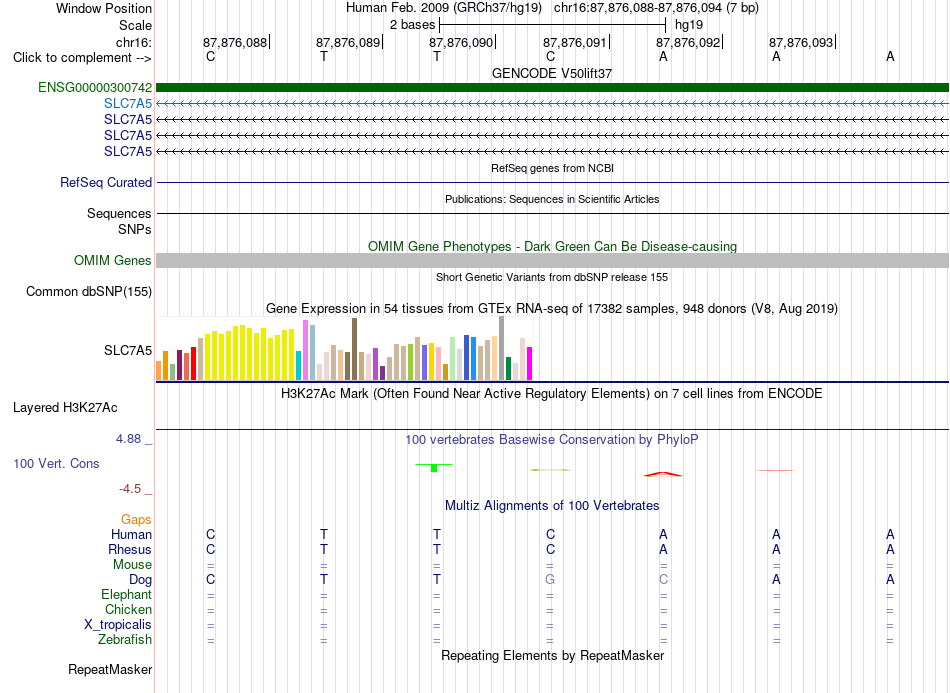Click 'Repeating Elements by RepeatMasker' title
Screen dimensions: 950x693
pyautogui.click(x=552, y=655)
